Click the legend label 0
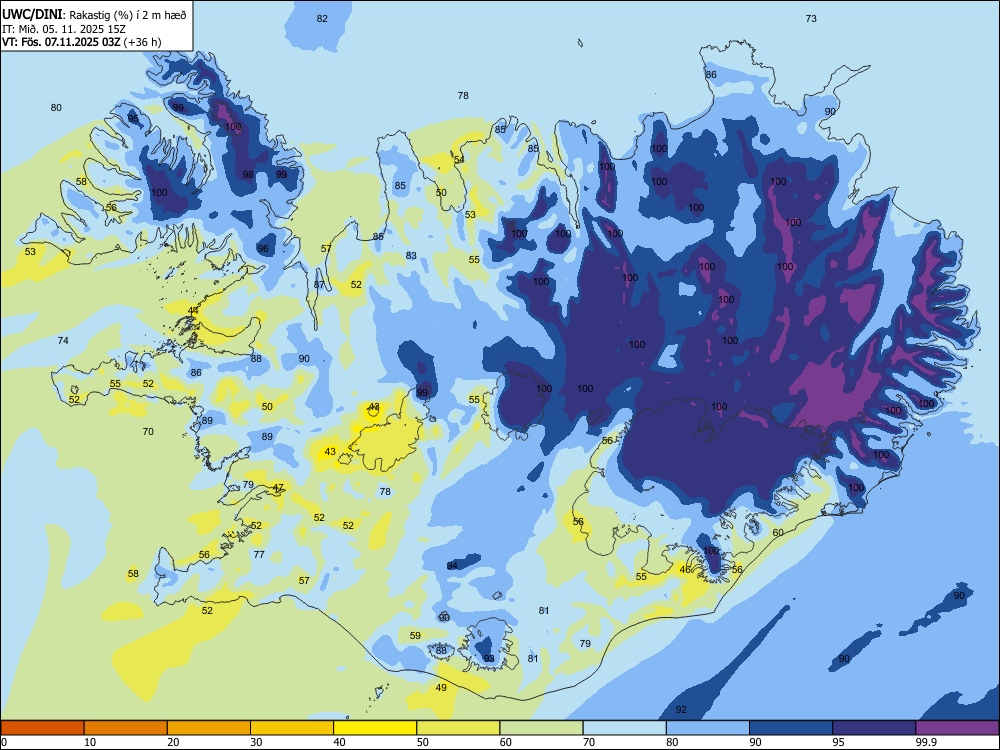This screenshot has width=1000, height=750. click(4, 742)
